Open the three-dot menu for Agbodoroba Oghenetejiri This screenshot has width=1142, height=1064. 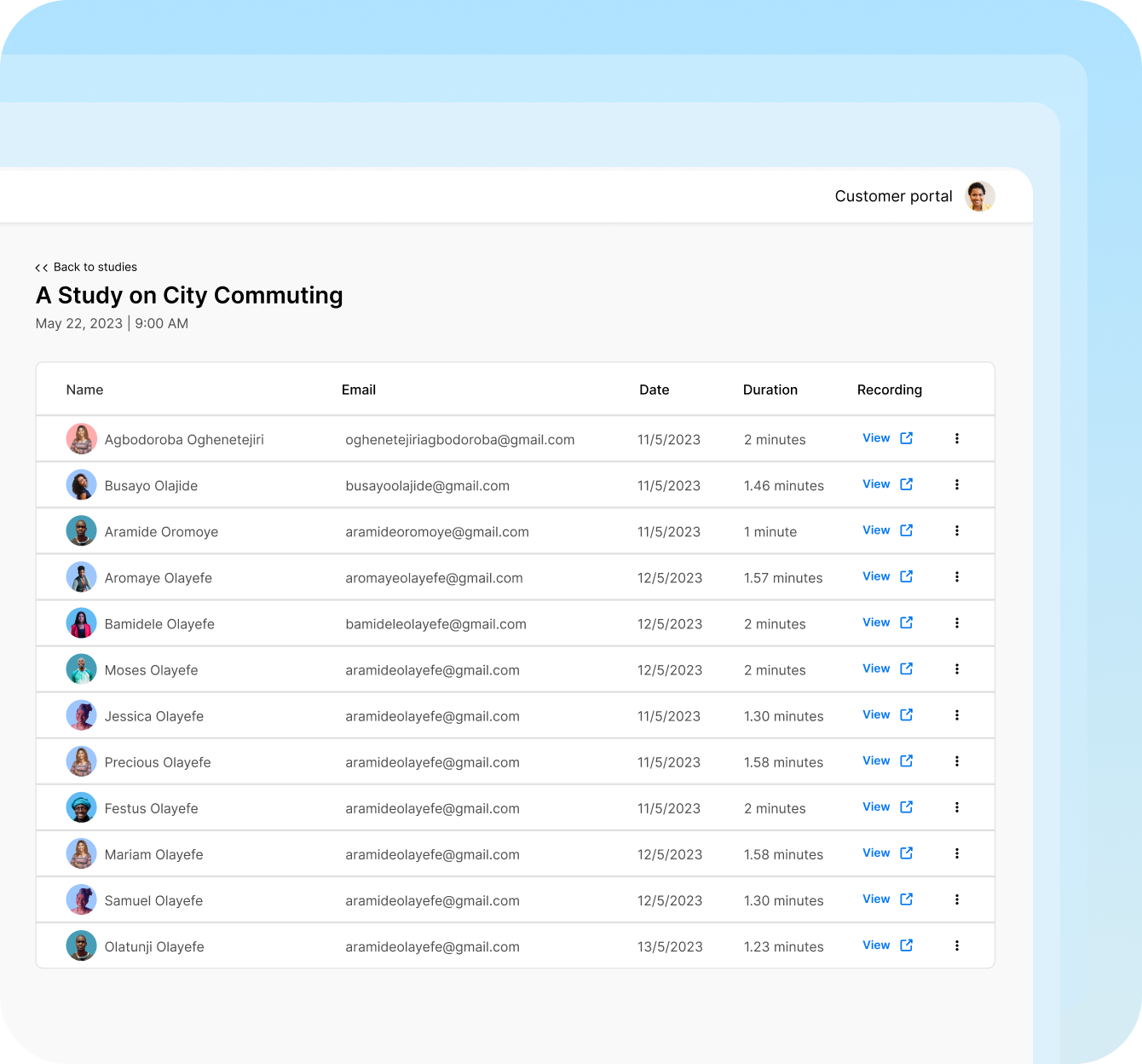pyautogui.click(x=957, y=438)
